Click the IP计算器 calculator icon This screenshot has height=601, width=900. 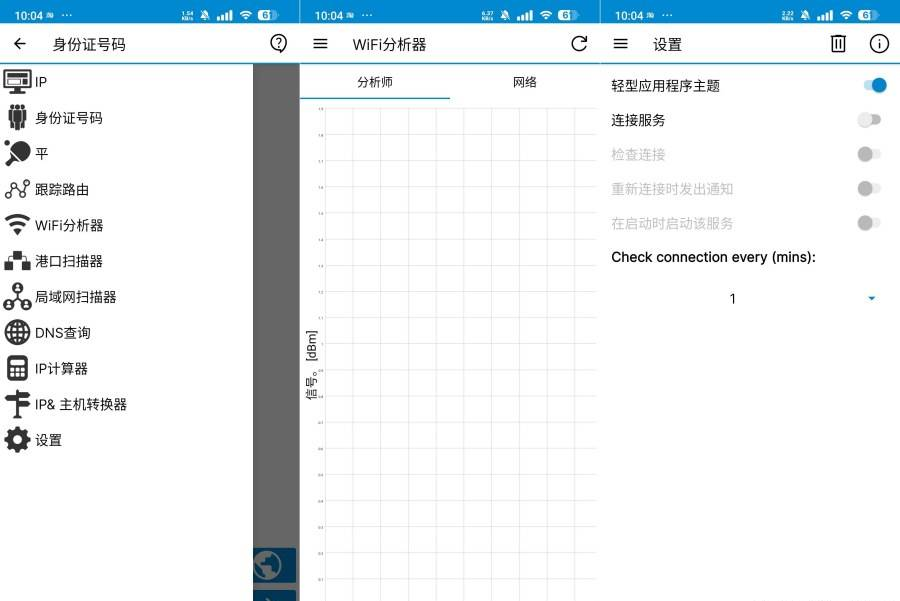[x=17, y=368]
